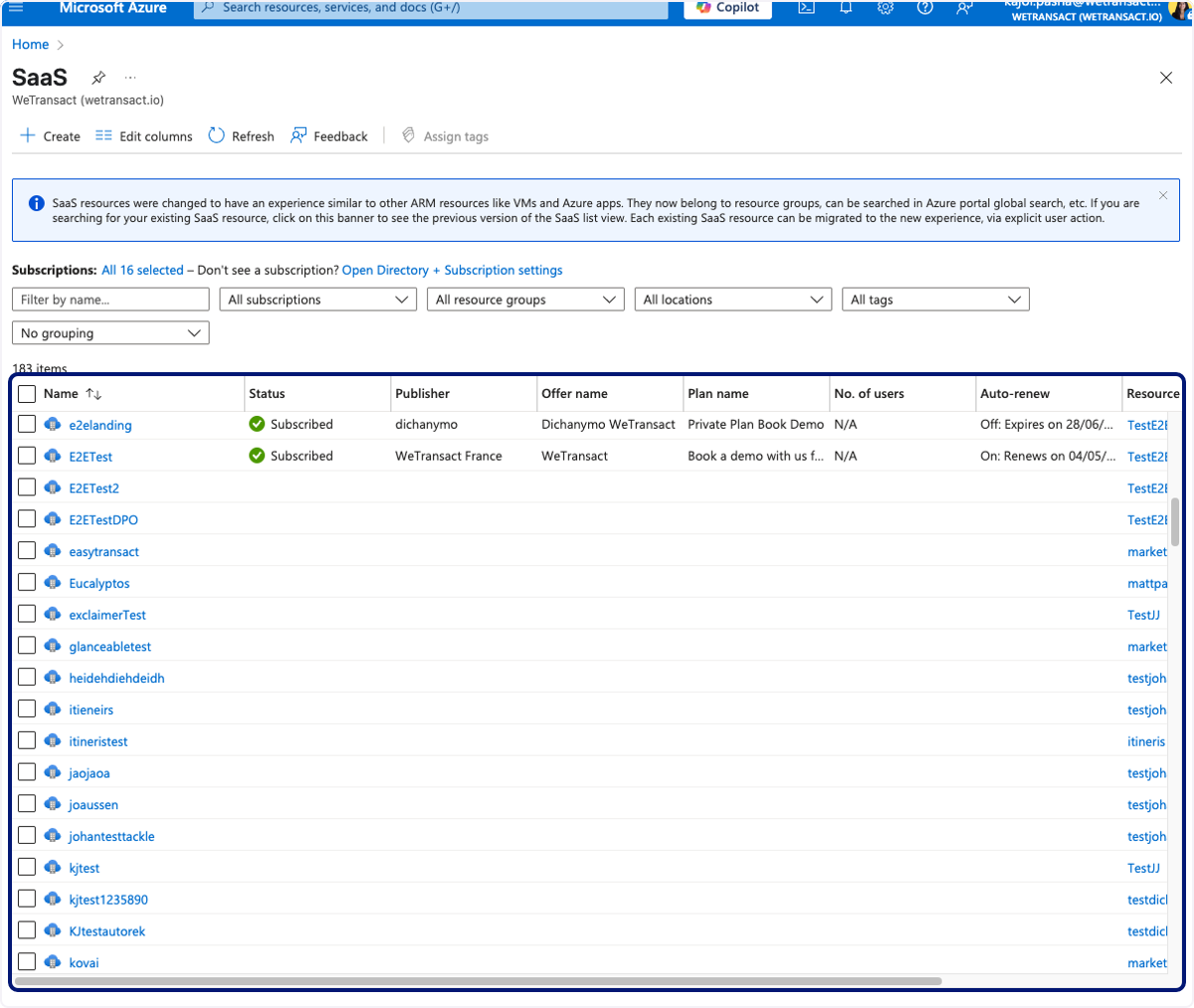Viewport: 1194px width, 1008px height.
Task: Click the mattpa resource group link for Eucalyptos
Action: [1147, 583]
